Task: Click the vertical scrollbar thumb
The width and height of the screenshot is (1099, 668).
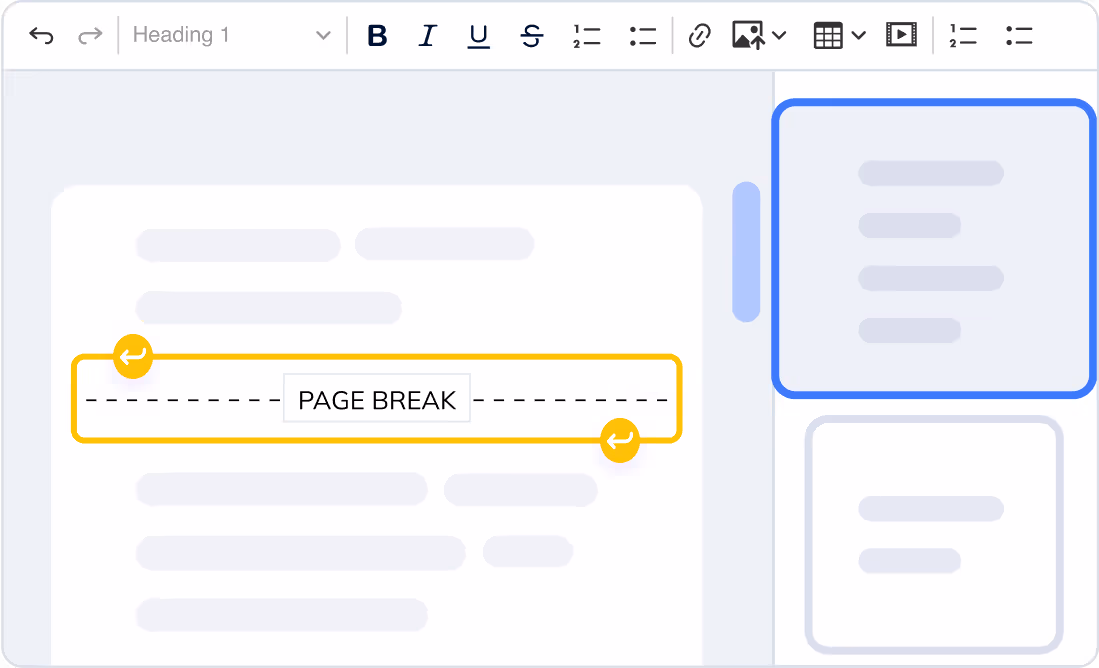Action: click(x=746, y=252)
